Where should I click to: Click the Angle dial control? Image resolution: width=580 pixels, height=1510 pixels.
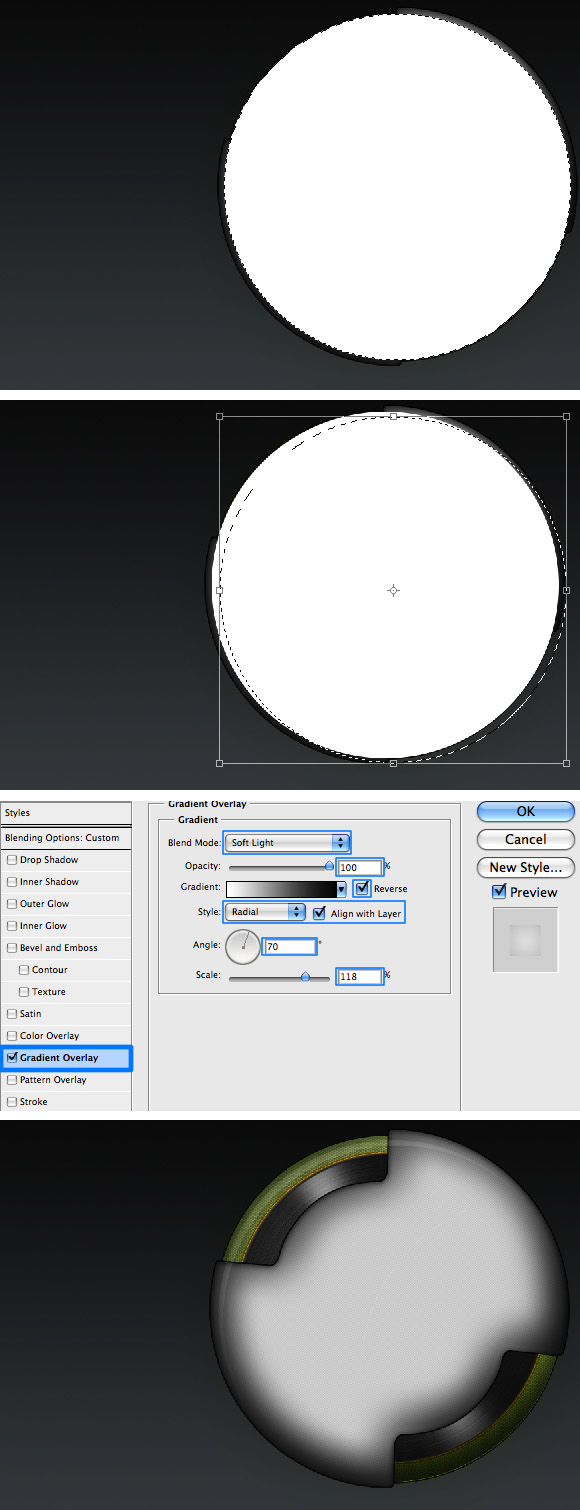click(x=243, y=946)
